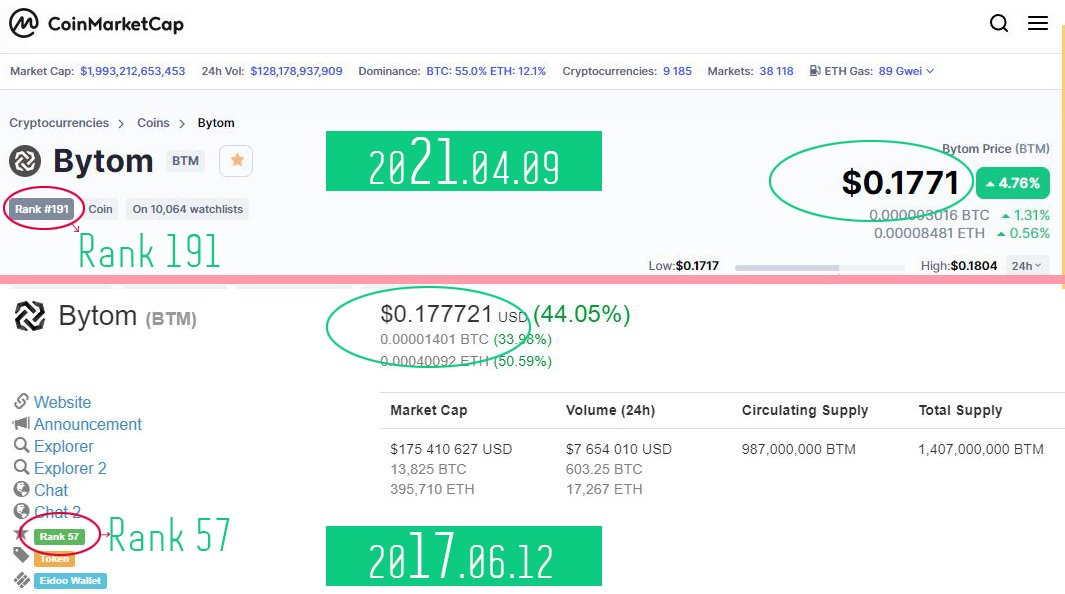Image resolution: width=1065 pixels, height=594 pixels.
Task: Open the search magnifier icon
Action: 998,23
